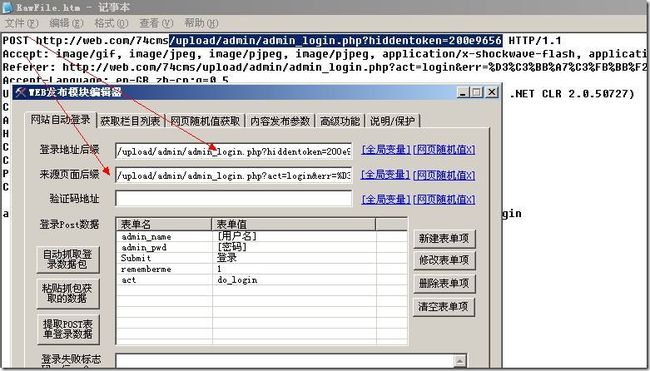Click the 表单名 column header
This screenshot has width=650, height=371.
pyautogui.click(x=164, y=224)
